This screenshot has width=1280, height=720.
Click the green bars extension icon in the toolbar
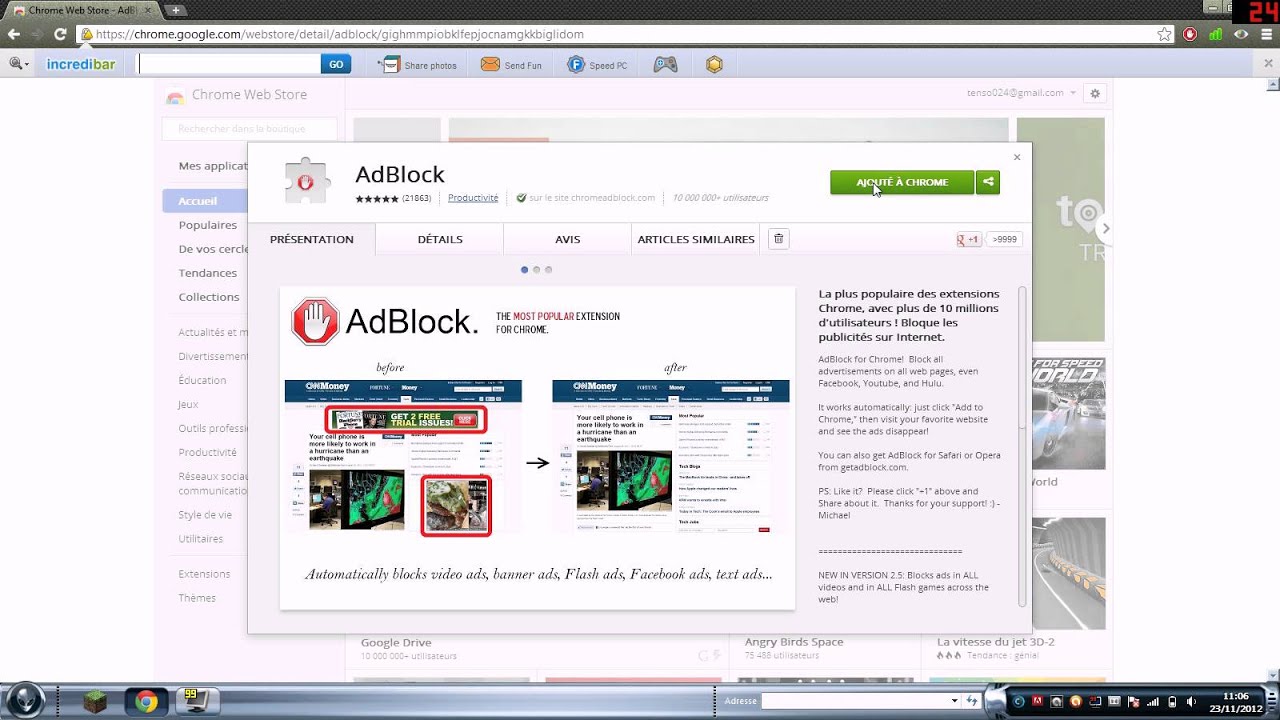1215,34
